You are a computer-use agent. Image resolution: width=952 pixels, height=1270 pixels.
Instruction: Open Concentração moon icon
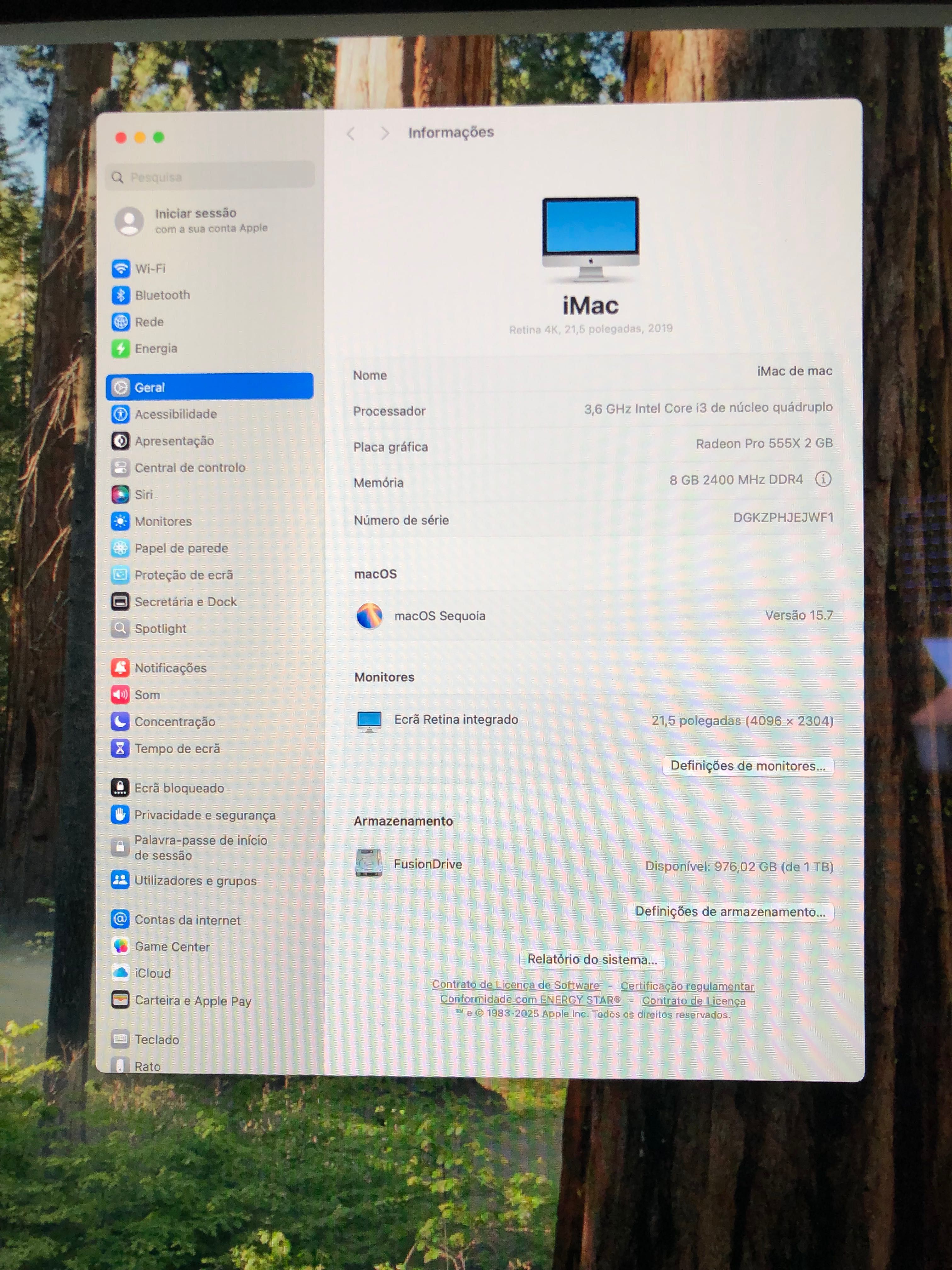point(121,722)
